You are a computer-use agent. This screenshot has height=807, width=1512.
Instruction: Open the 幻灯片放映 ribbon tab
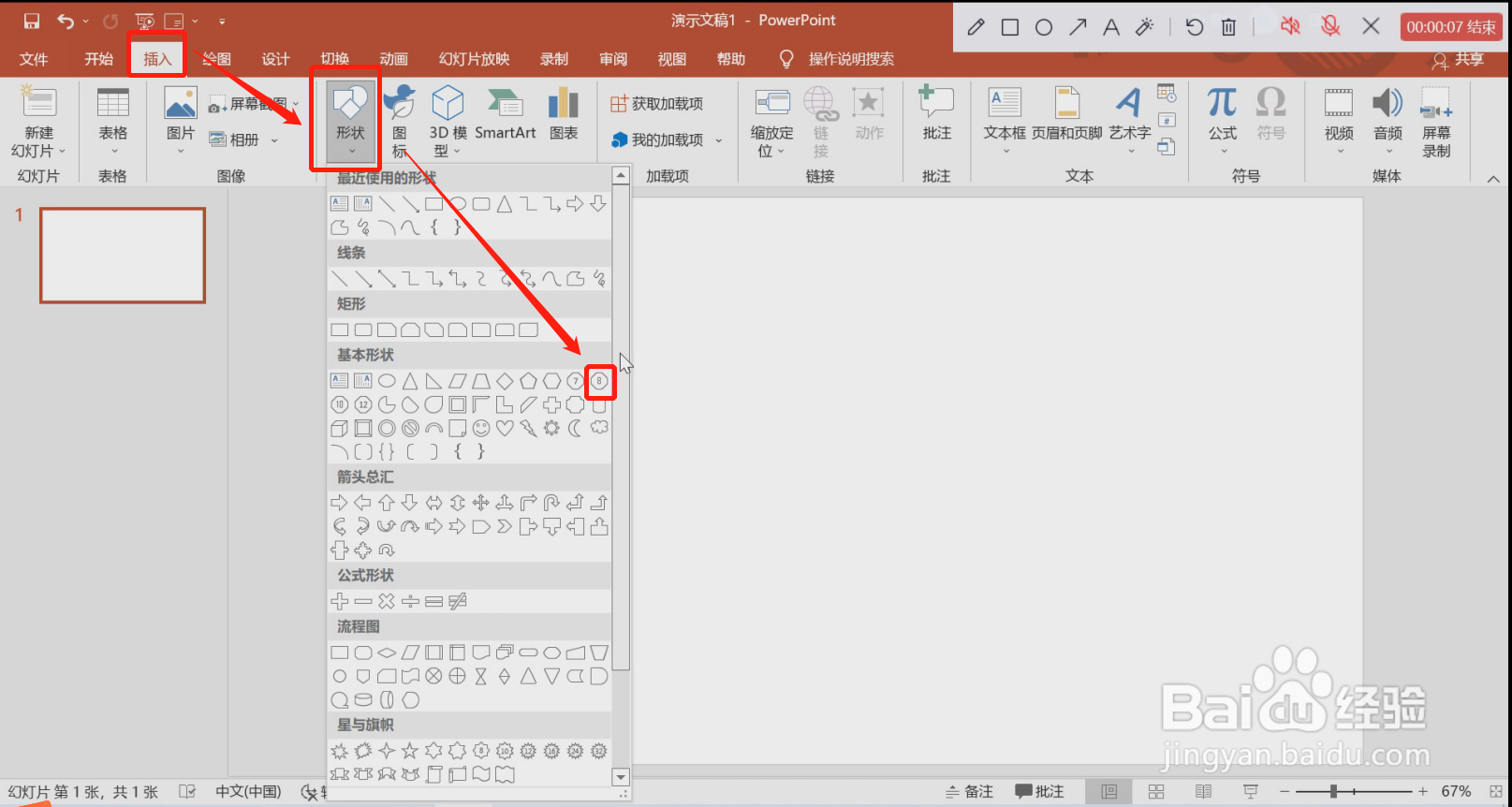(x=474, y=59)
